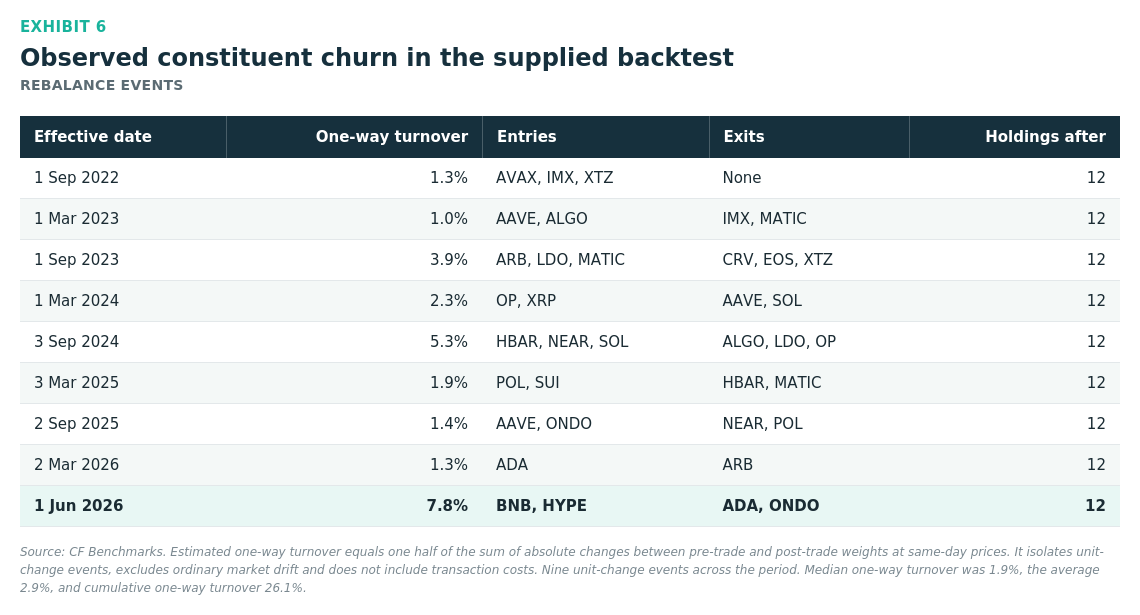The height and width of the screenshot is (615, 1140).
Task: Click the AAVE, ONDO entries cell
Action: [x=544, y=424]
